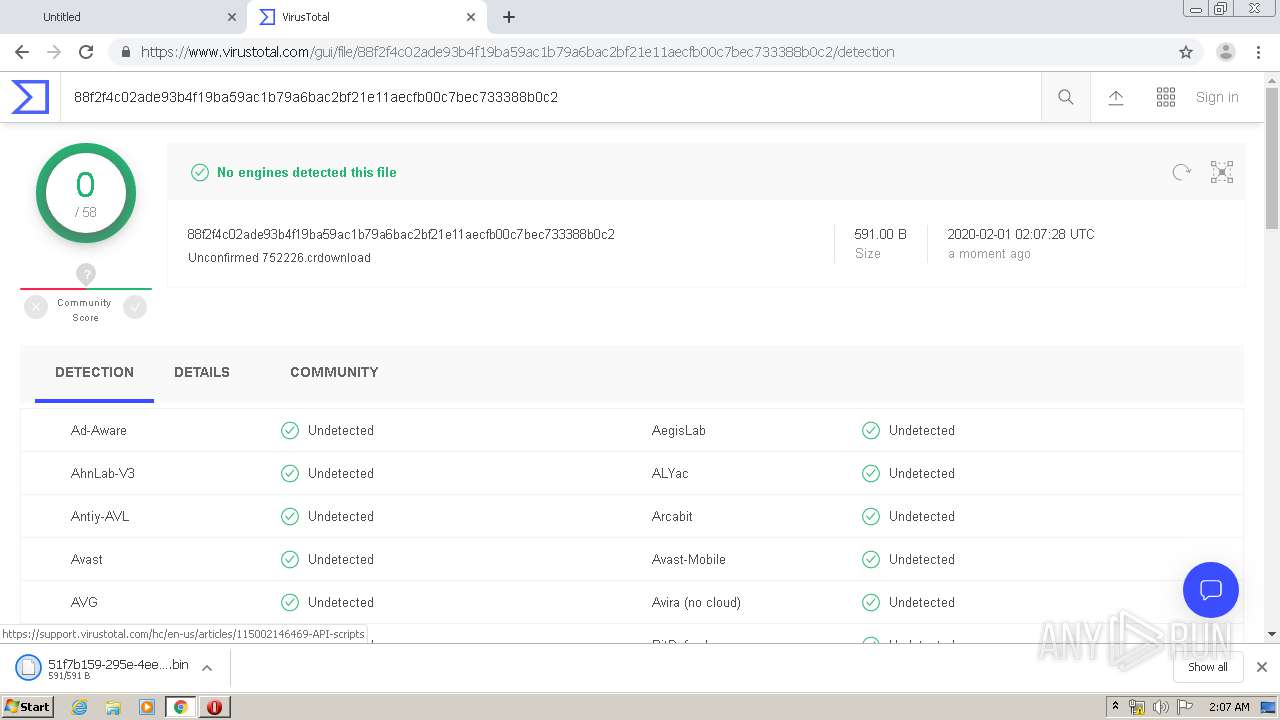
Task: Click the ALYac engine name
Action: (670, 473)
